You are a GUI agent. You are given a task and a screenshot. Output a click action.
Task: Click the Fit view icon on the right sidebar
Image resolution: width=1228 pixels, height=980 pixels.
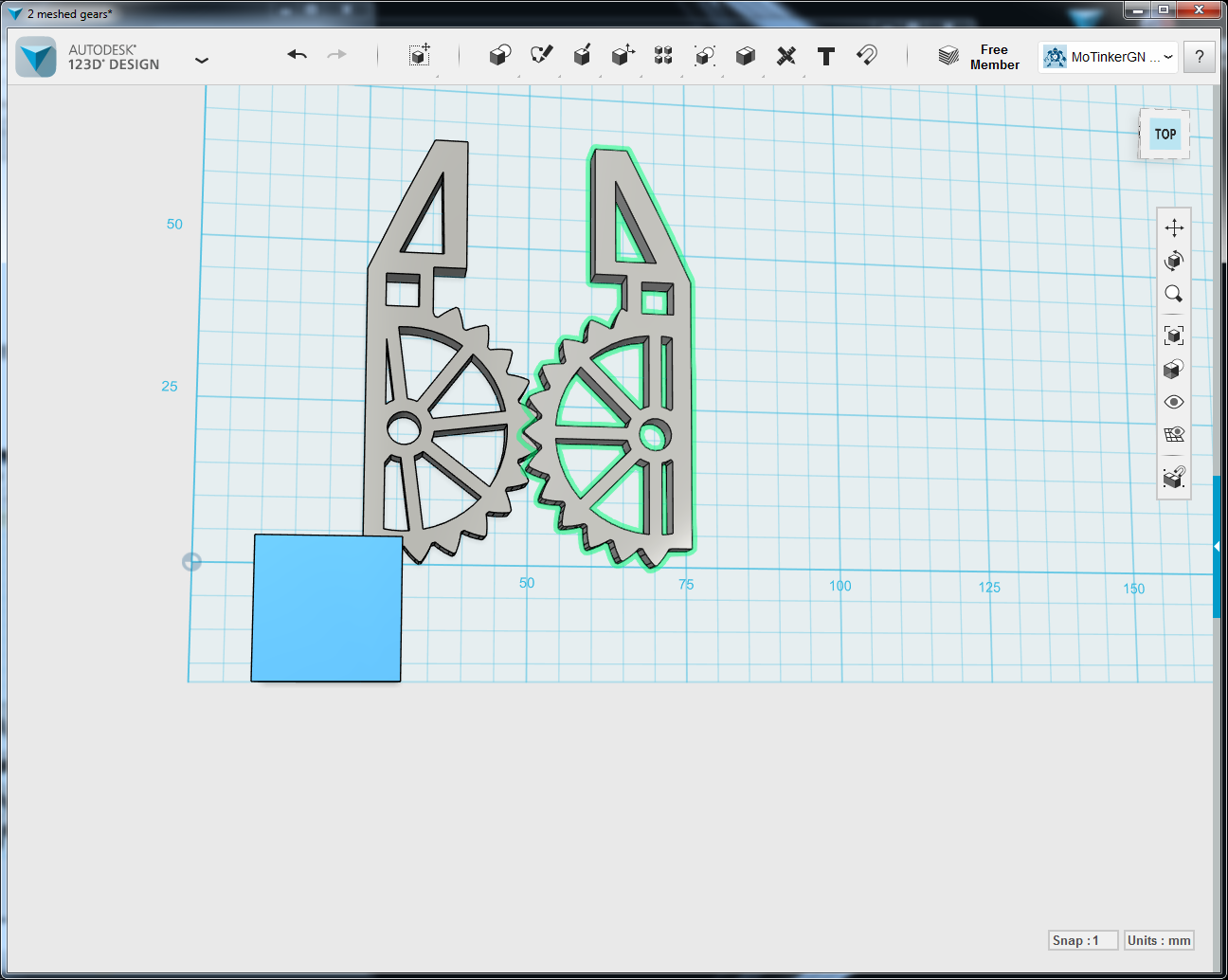pyautogui.click(x=1173, y=335)
